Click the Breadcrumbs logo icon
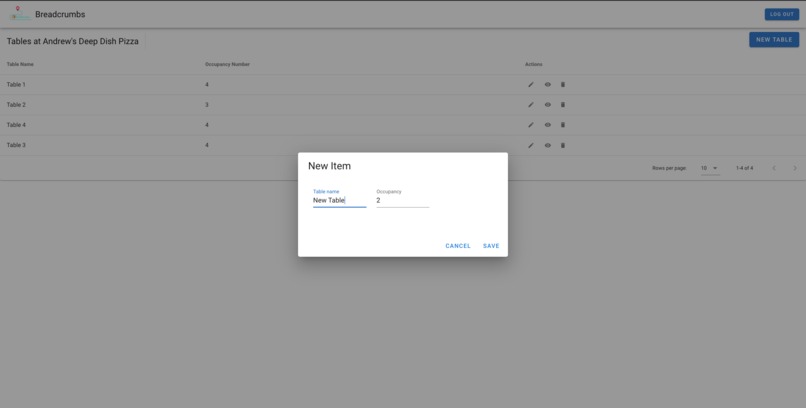 point(19,14)
